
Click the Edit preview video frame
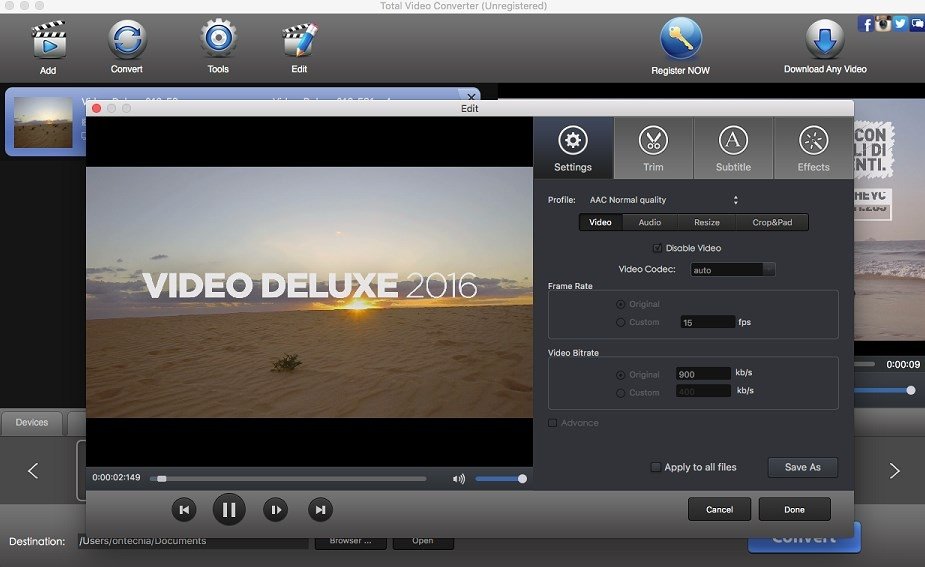point(309,292)
